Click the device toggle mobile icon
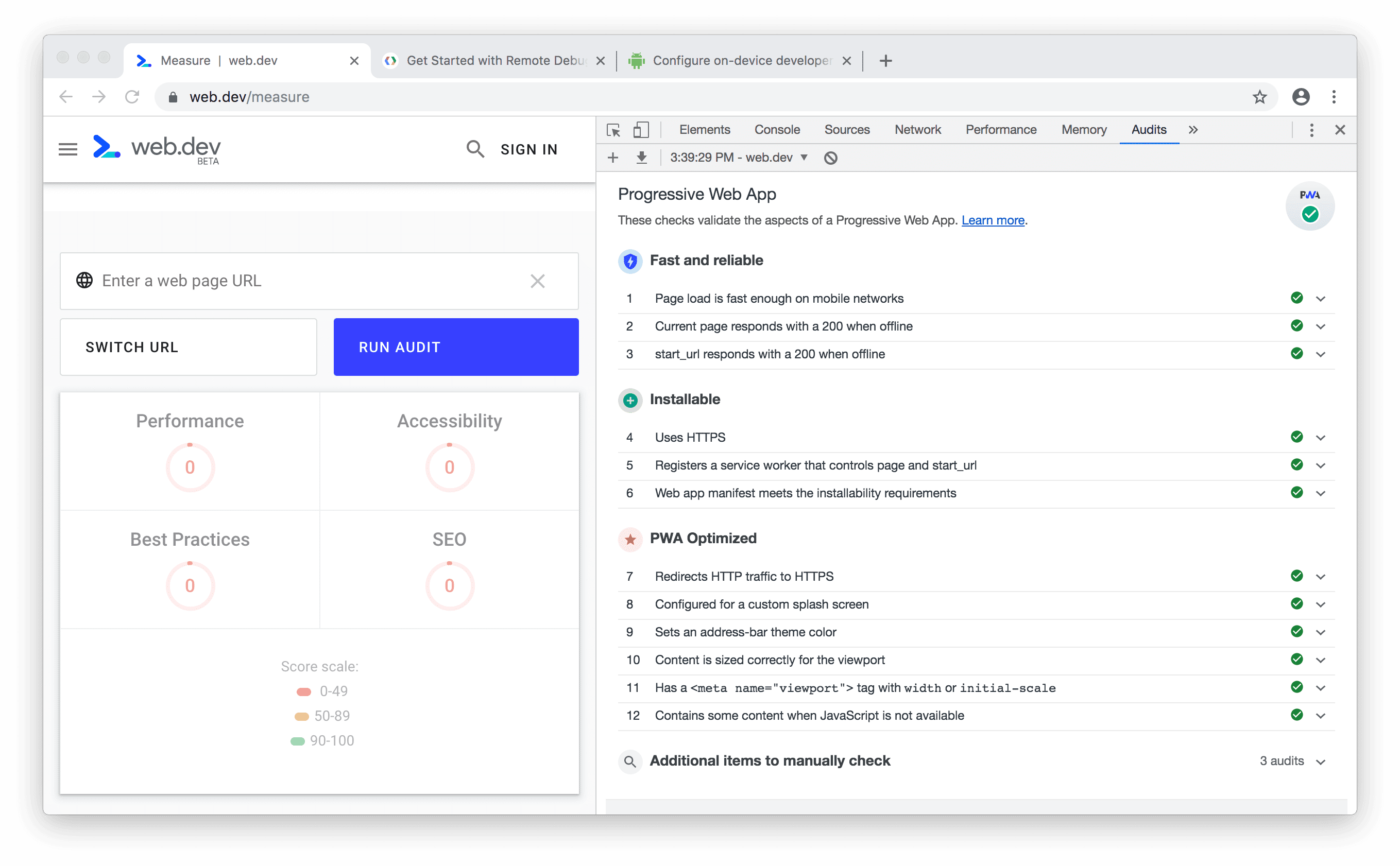1400x866 pixels. pyautogui.click(x=640, y=130)
